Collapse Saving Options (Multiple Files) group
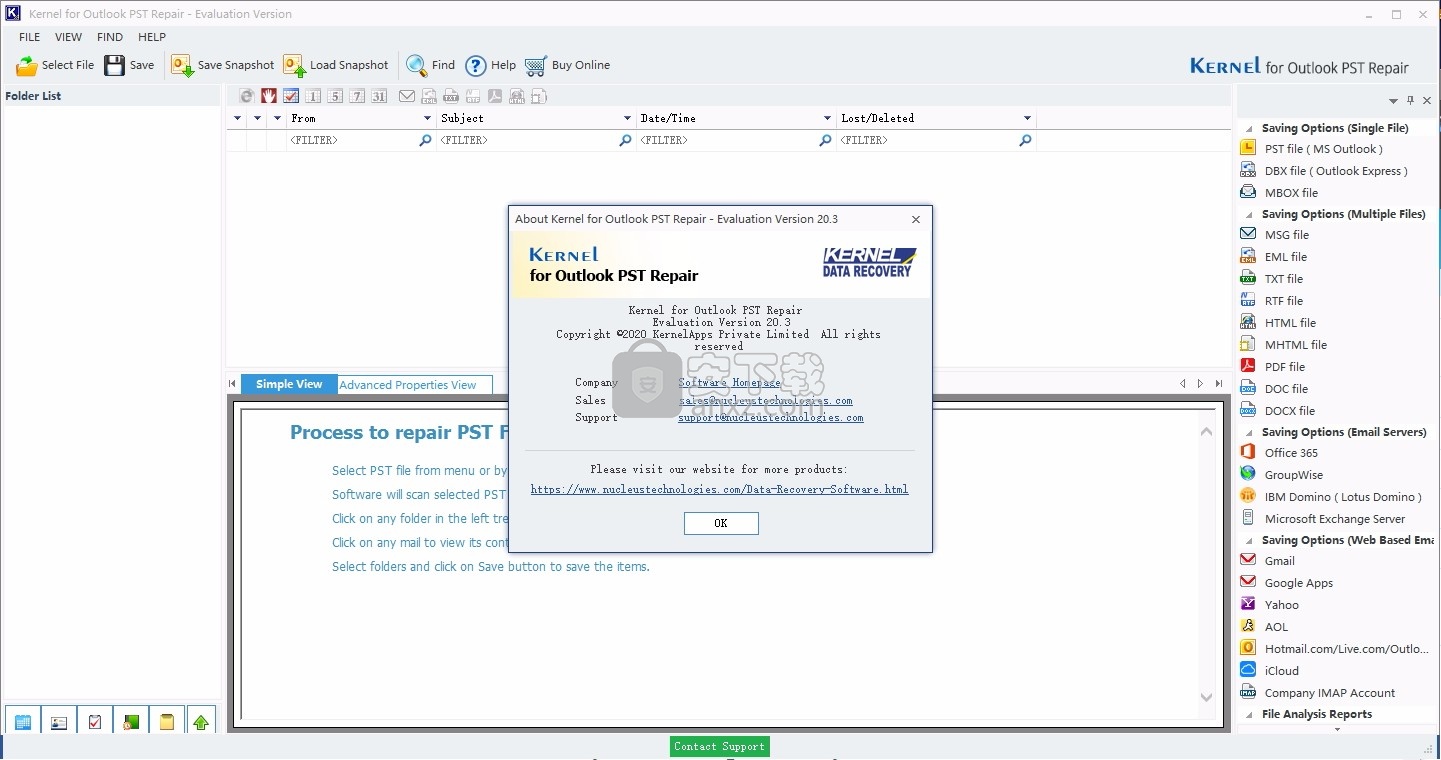The height and width of the screenshot is (760, 1441). click(x=1249, y=215)
